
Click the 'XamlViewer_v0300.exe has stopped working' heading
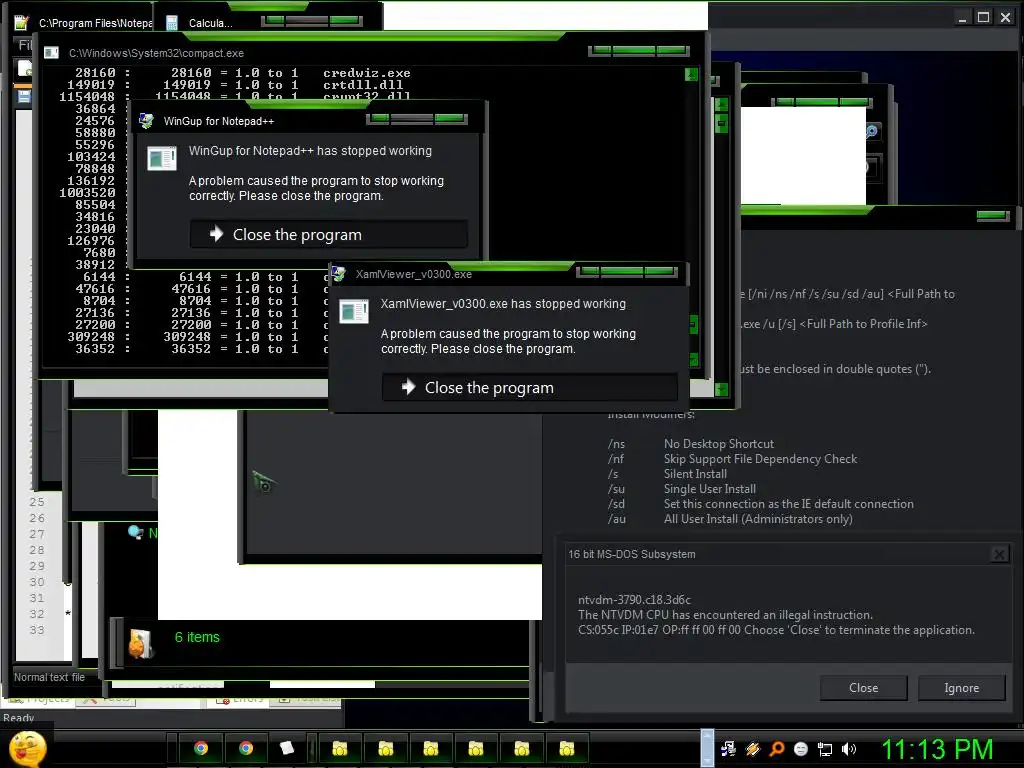[x=503, y=304]
